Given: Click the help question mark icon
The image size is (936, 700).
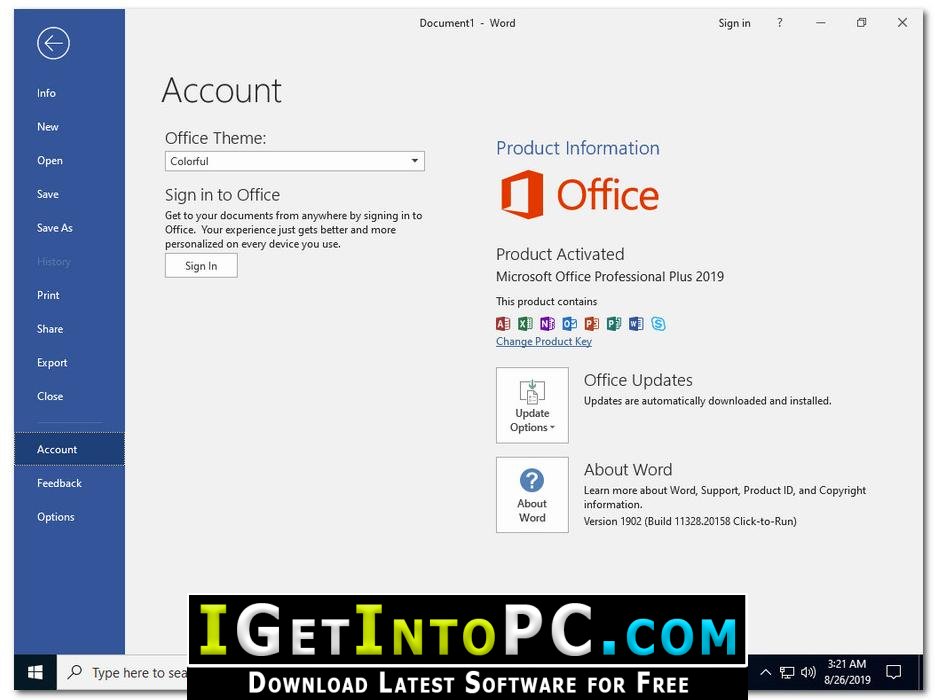Looking at the screenshot, I should (x=780, y=23).
